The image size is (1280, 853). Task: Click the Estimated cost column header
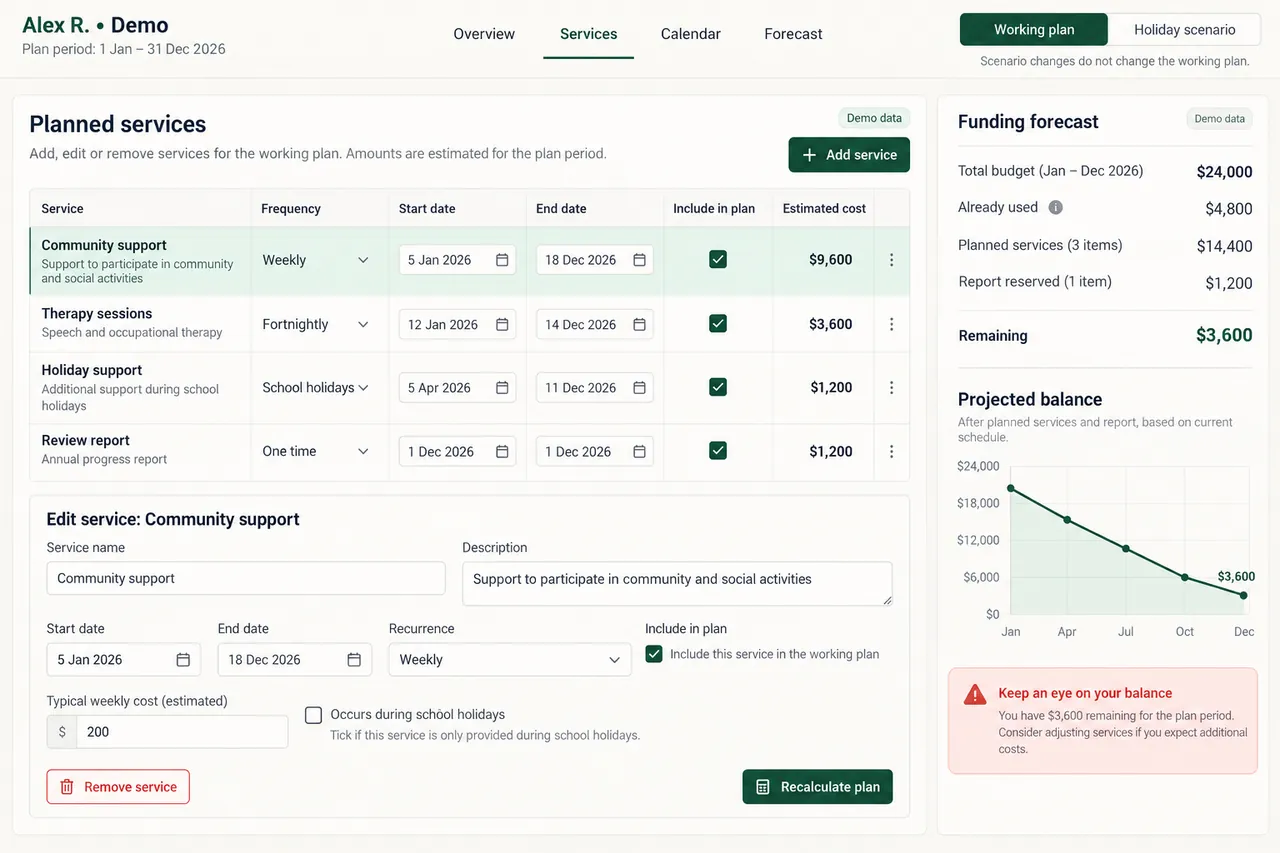click(824, 209)
